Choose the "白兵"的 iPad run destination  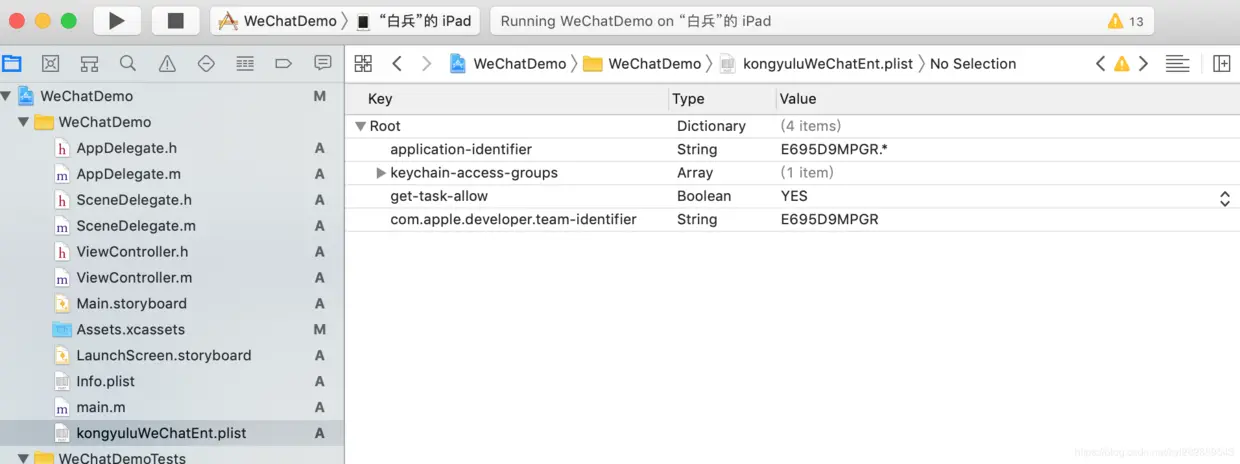click(x=414, y=21)
